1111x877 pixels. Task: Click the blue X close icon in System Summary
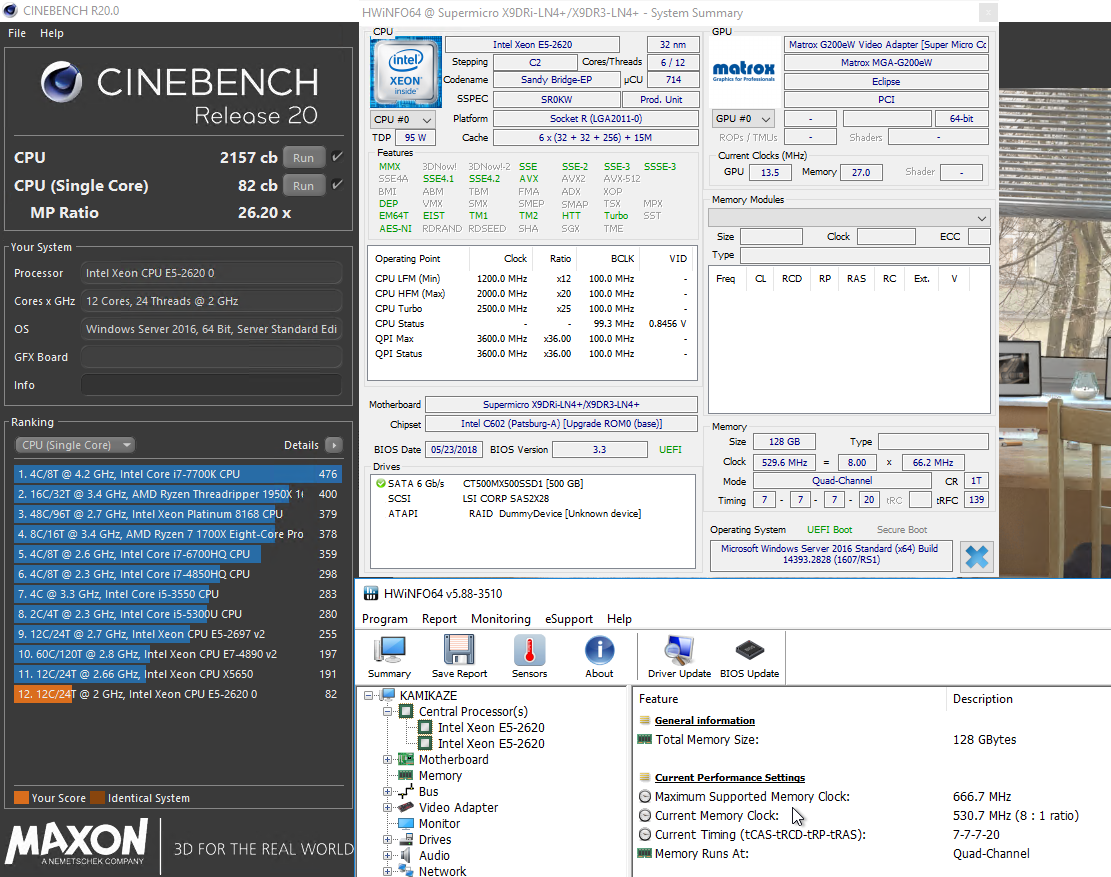tap(976, 557)
